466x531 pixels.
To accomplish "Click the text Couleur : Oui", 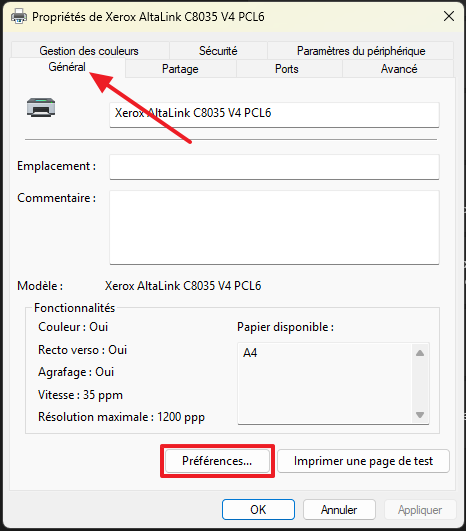I will [x=73, y=327].
